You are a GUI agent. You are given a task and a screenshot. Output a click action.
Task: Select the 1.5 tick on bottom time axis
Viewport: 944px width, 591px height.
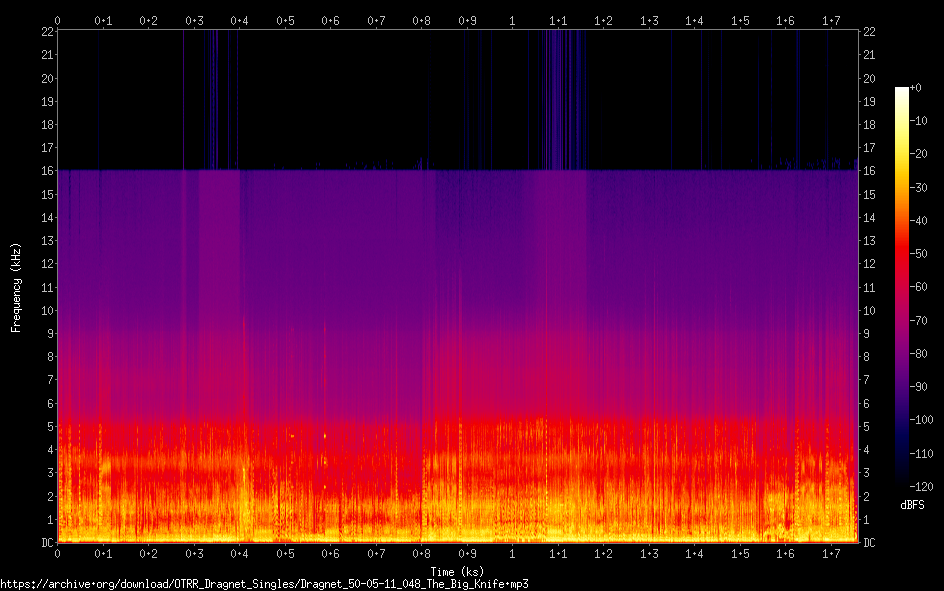740,553
